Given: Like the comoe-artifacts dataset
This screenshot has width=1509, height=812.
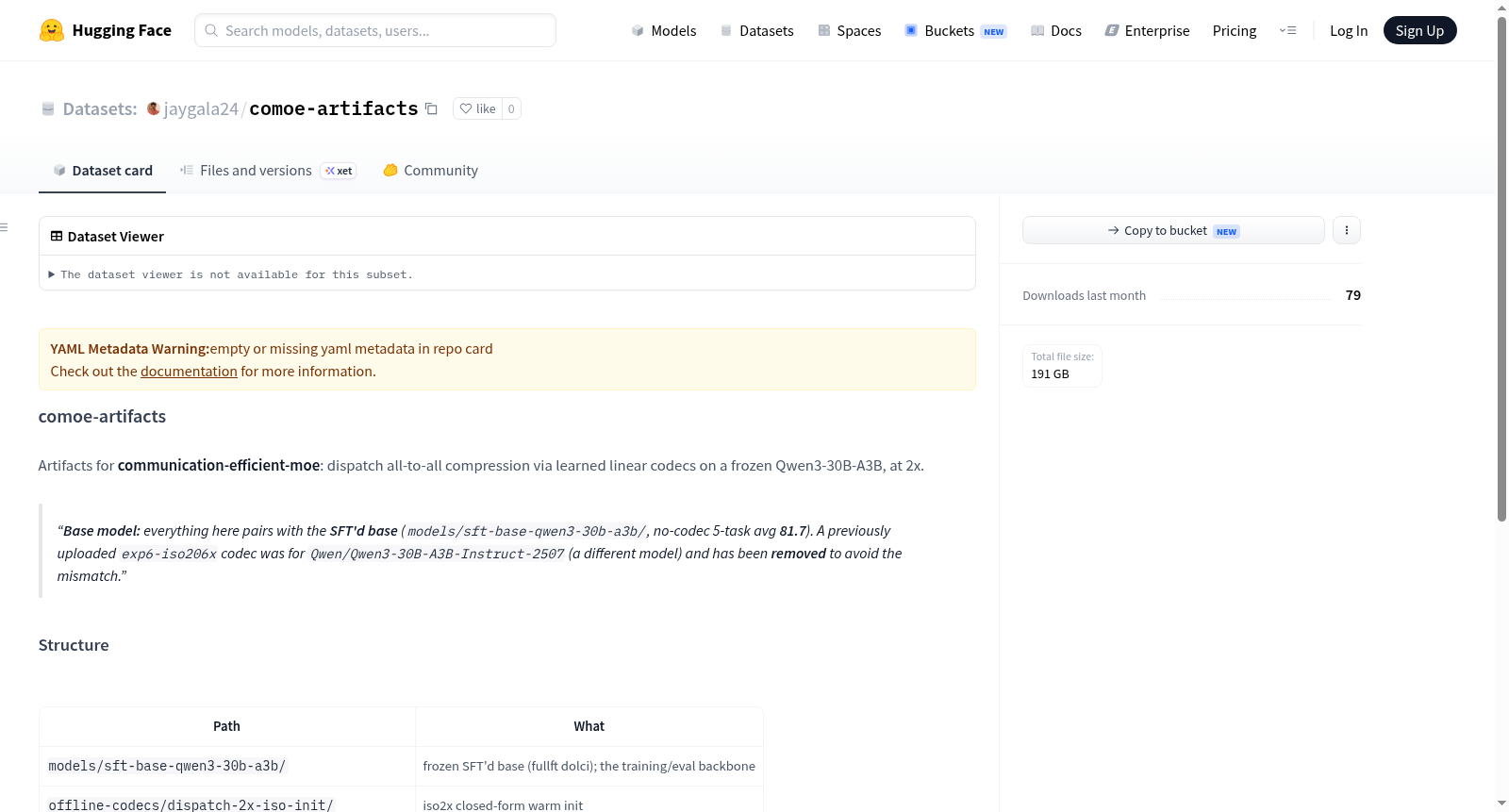Looking at the screenshot, I should click(x=477, y=108).
